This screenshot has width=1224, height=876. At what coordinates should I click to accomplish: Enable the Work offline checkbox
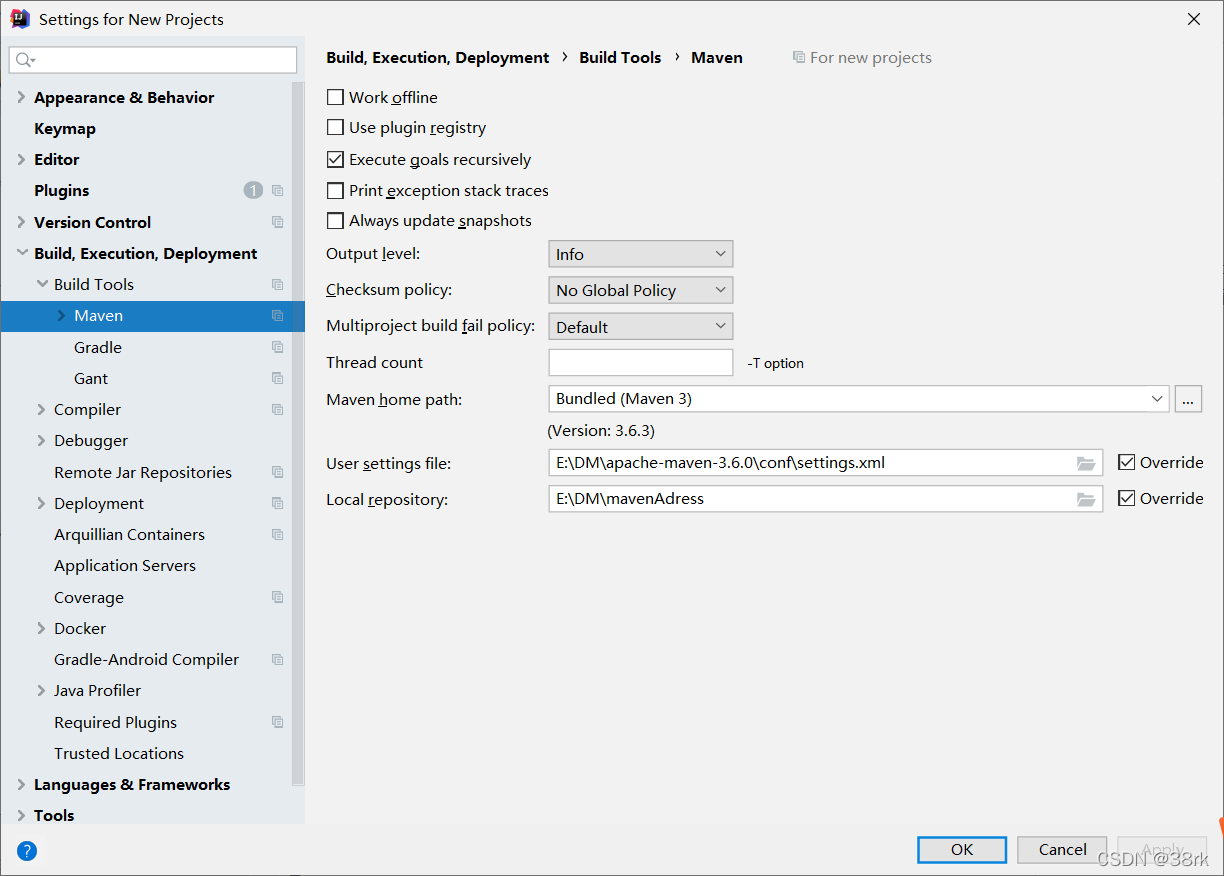(335, 97)
